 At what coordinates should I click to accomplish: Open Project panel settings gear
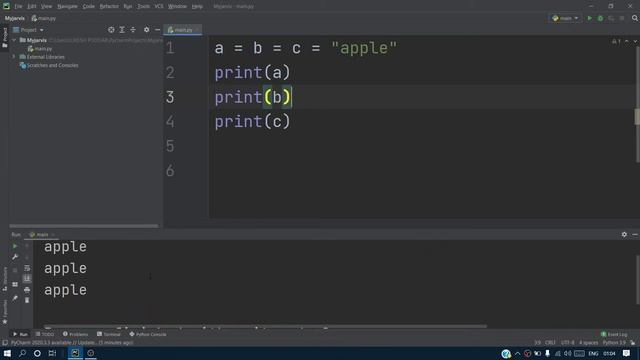(x=147, y=30)
